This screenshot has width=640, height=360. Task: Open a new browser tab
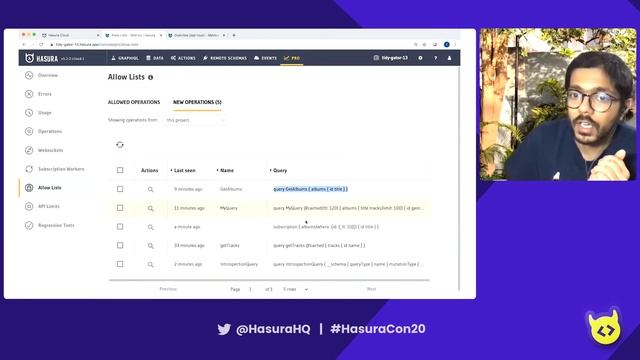234,36
